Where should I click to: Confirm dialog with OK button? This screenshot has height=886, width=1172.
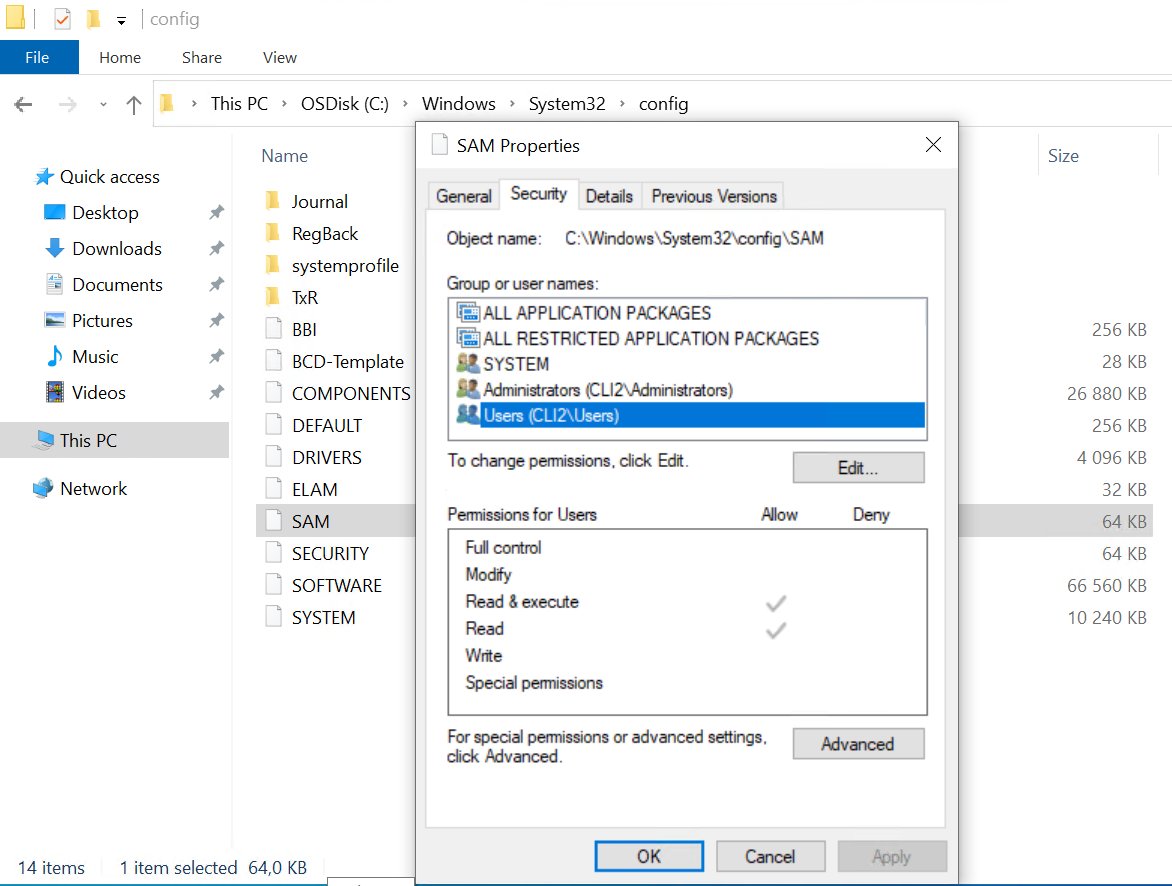tap(649, 856)
